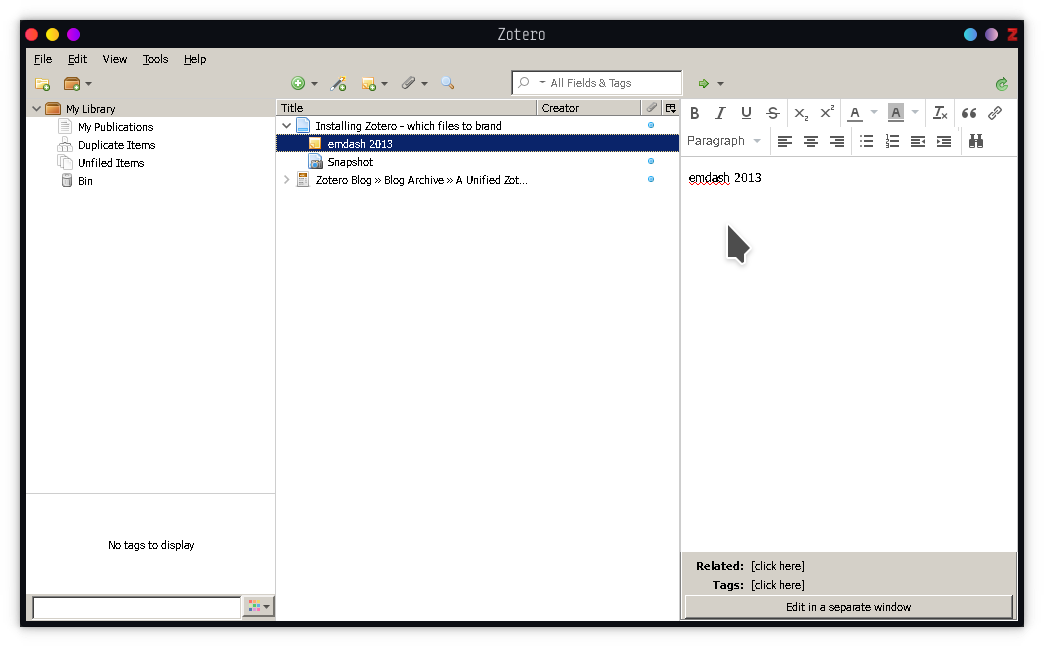This screenshot has height=647, width=1044.
Task: Open the Edit menu
Action: 77,59
